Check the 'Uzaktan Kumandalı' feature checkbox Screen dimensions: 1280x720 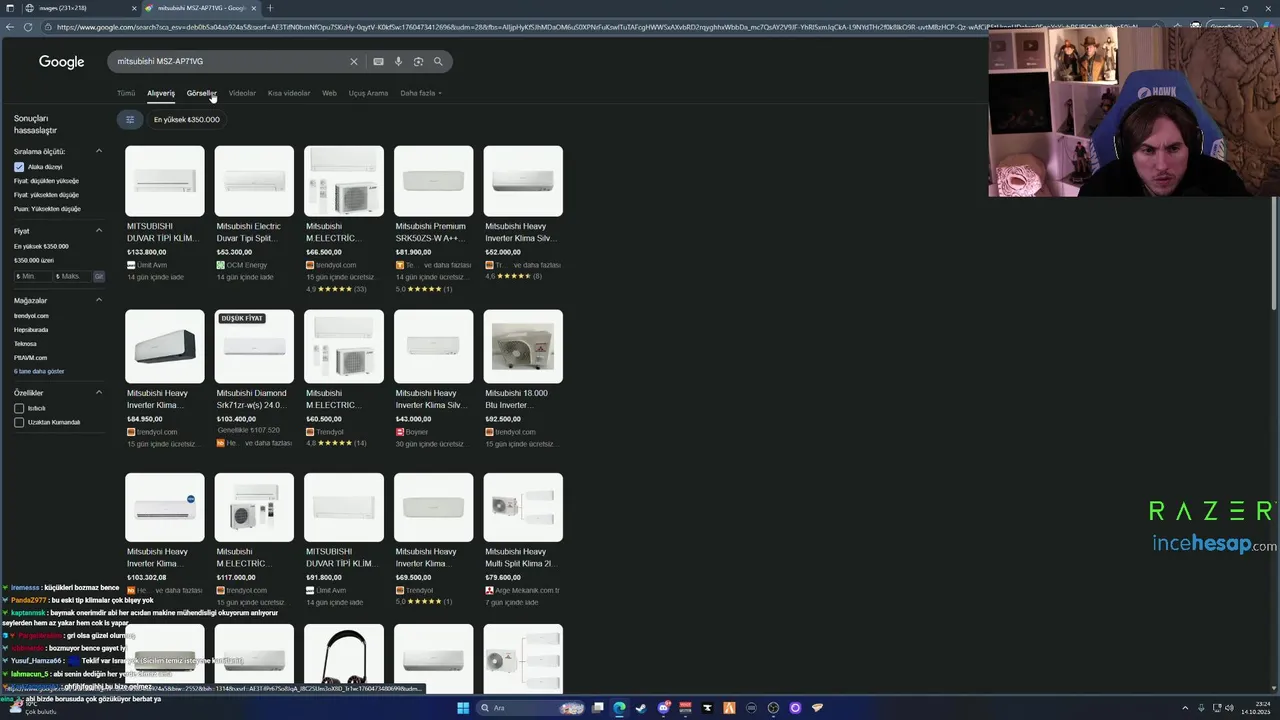coord(19,422)
